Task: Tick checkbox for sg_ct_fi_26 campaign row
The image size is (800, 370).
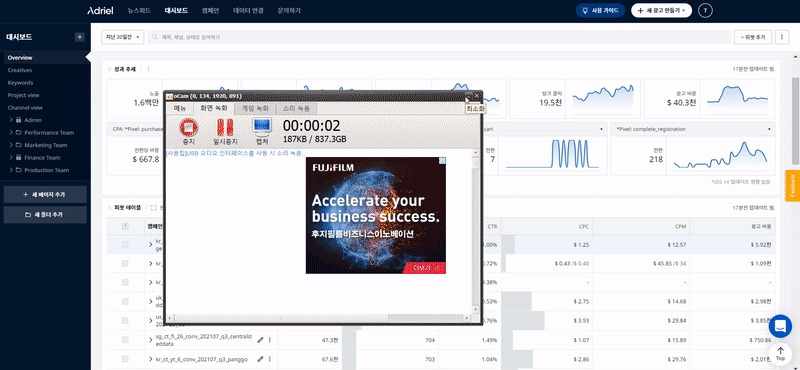Action: 125,340
